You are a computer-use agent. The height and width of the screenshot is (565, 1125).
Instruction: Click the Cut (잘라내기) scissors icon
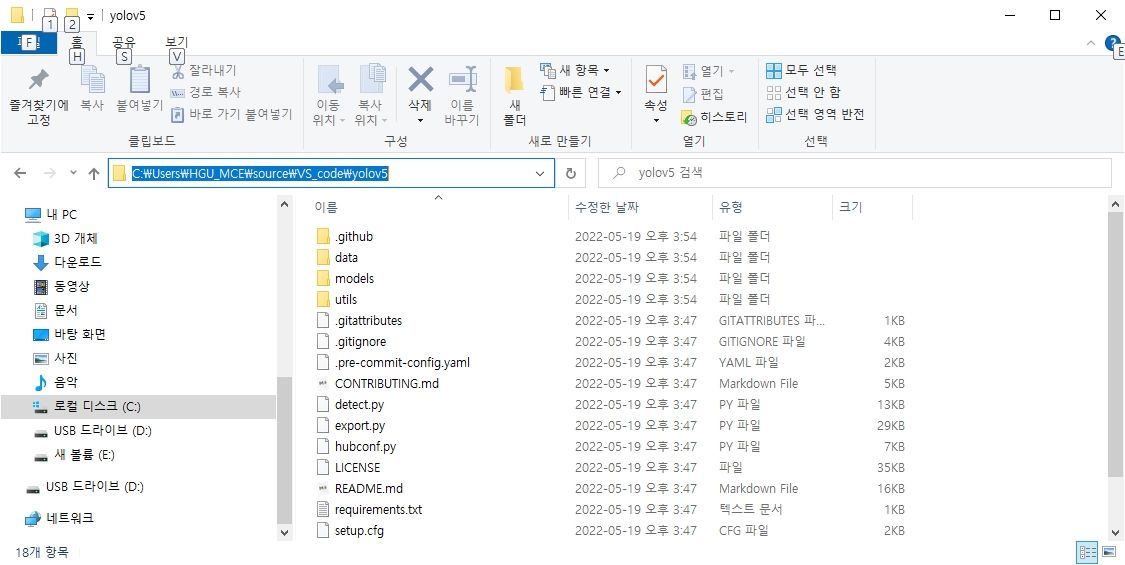pos(178,70)
